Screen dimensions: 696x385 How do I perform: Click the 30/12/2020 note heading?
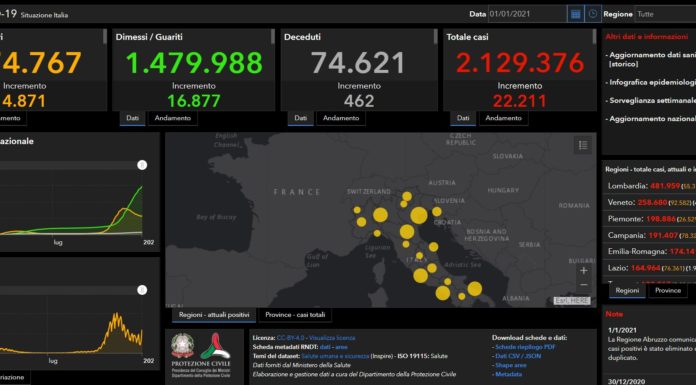(x=626, y=381)
